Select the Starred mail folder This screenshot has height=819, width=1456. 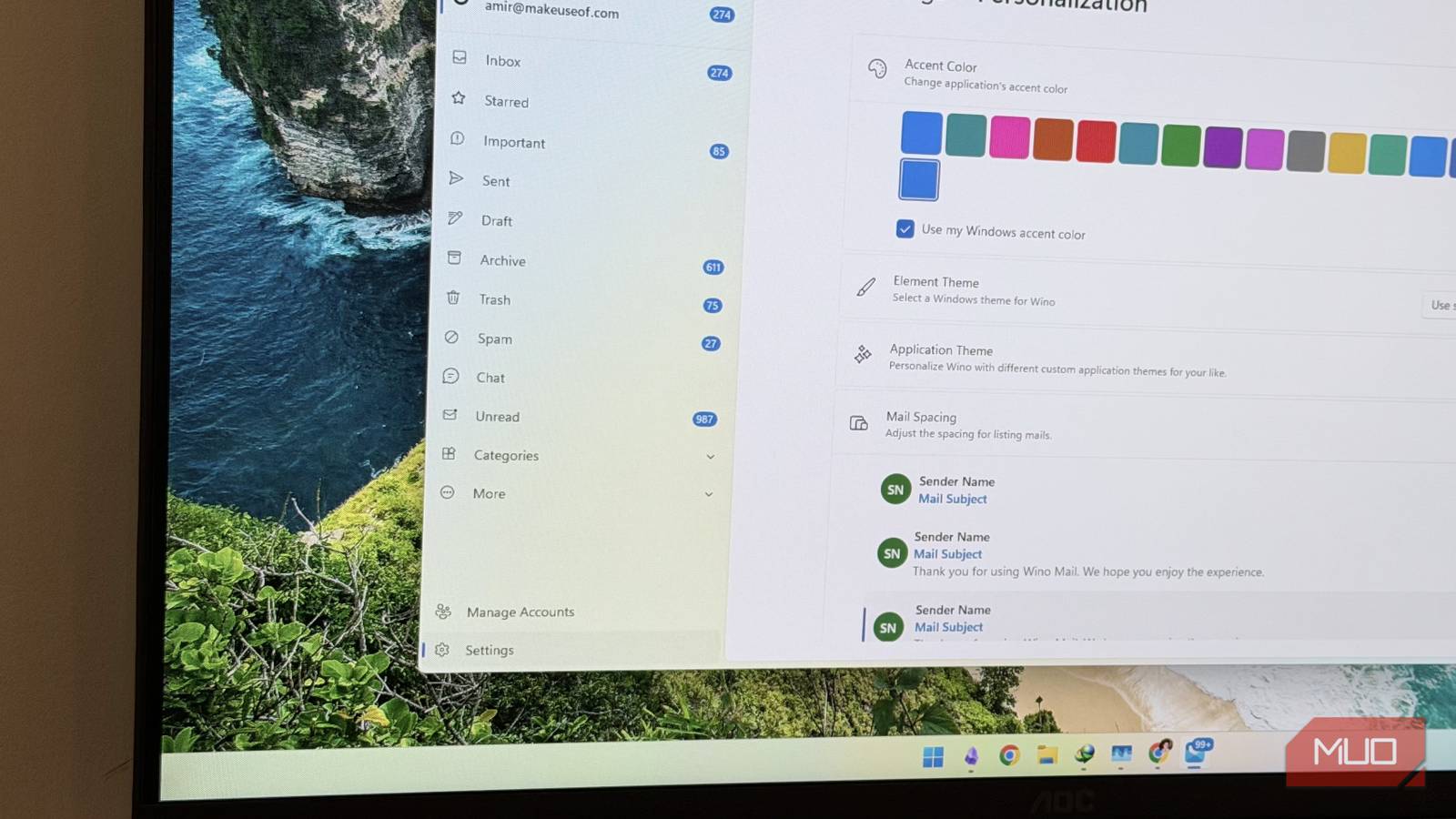tap(505, 101)
